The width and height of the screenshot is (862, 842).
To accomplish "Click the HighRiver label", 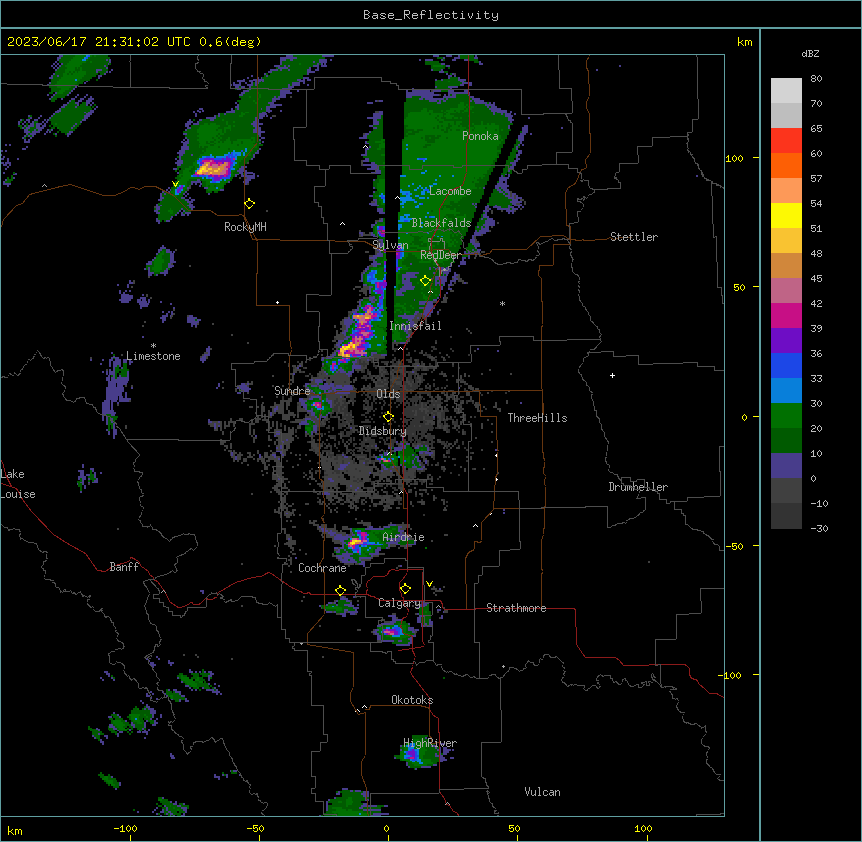I will click(430, 743).
